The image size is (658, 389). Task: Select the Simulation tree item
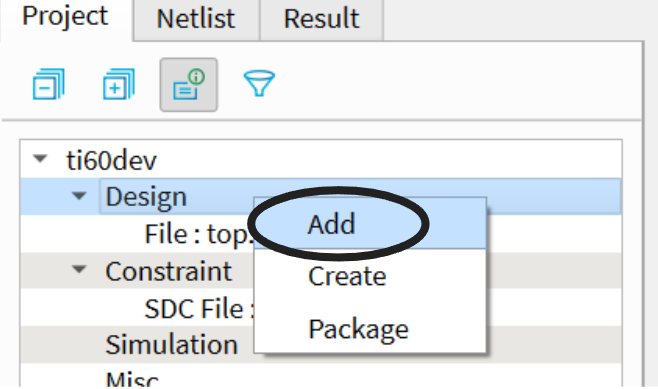(172, 345)
